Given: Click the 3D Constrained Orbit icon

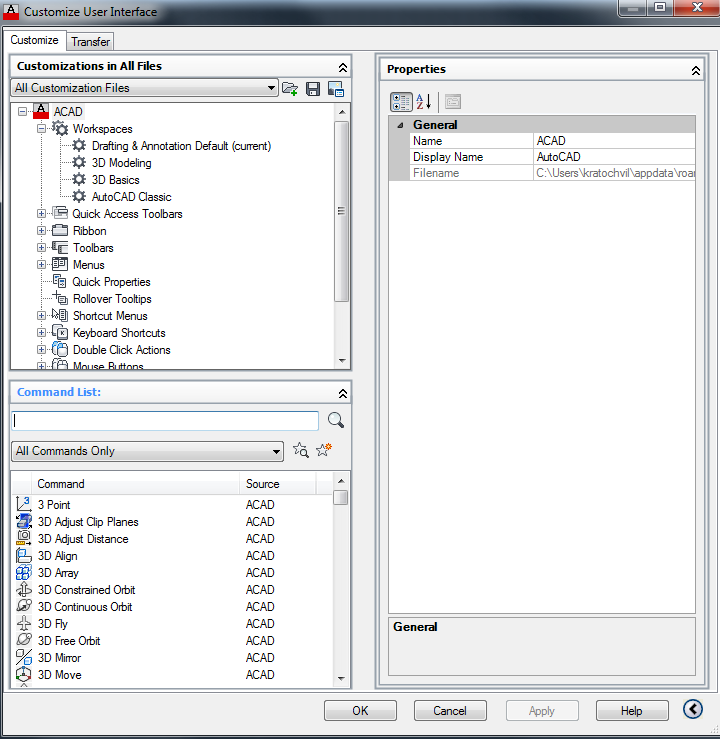Looking at the screenshot, I should click(x=24, y=589).
